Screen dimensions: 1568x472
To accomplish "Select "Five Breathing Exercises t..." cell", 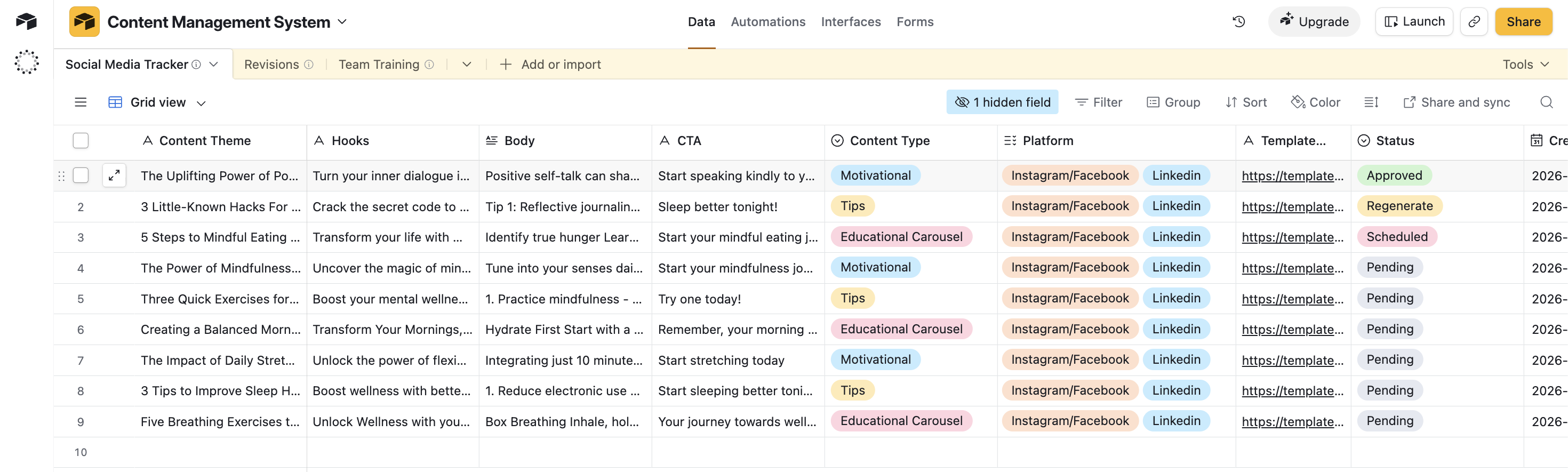I will click(x=220, y=422).
